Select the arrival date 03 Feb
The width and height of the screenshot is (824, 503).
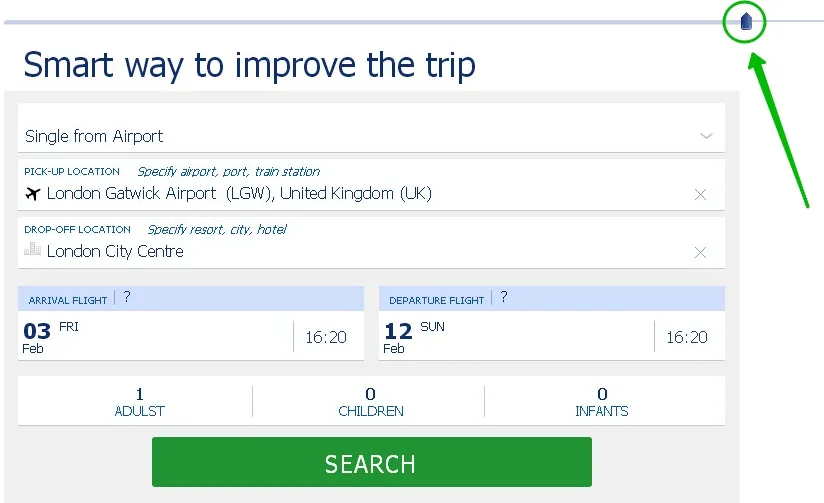[52, 335]
